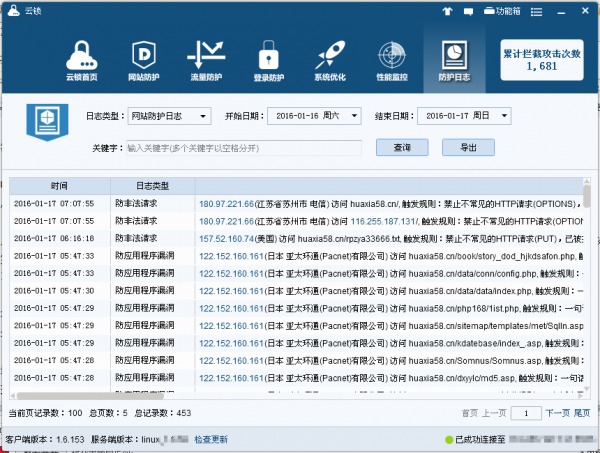Click the 关键字 keyword input field
The width and height of the screenshot is (600, 453).
pyautogui.click(x=242, y=147)
